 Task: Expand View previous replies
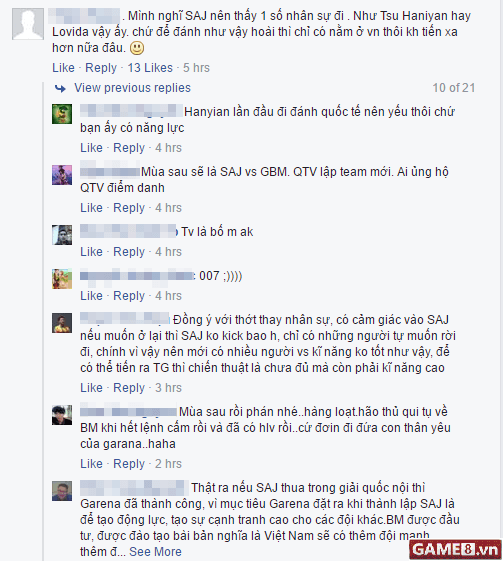pos(132,88)
